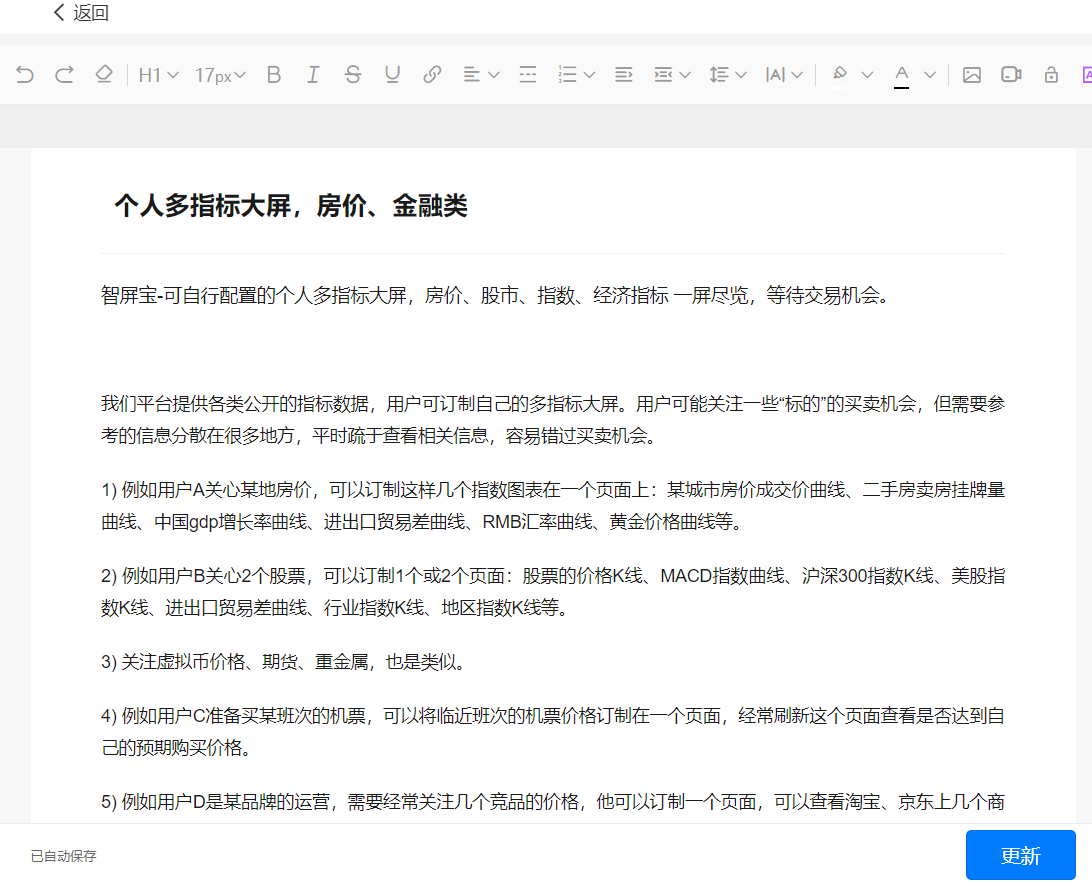
Task: Click the paragraph 1) 例如用户A关心某地房价
Action: pos(553,506)
